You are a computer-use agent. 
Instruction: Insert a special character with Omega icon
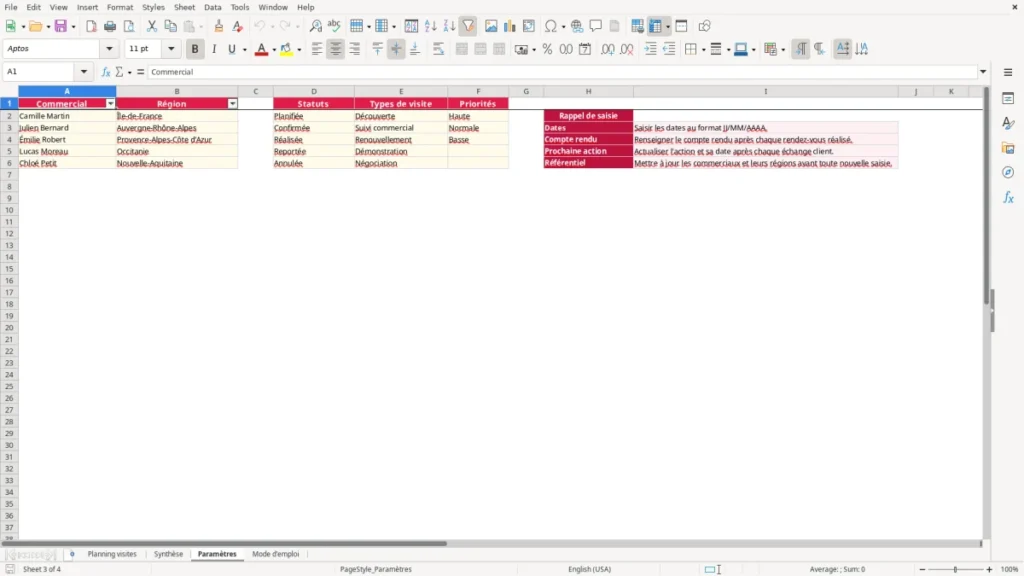coord(551,26)
